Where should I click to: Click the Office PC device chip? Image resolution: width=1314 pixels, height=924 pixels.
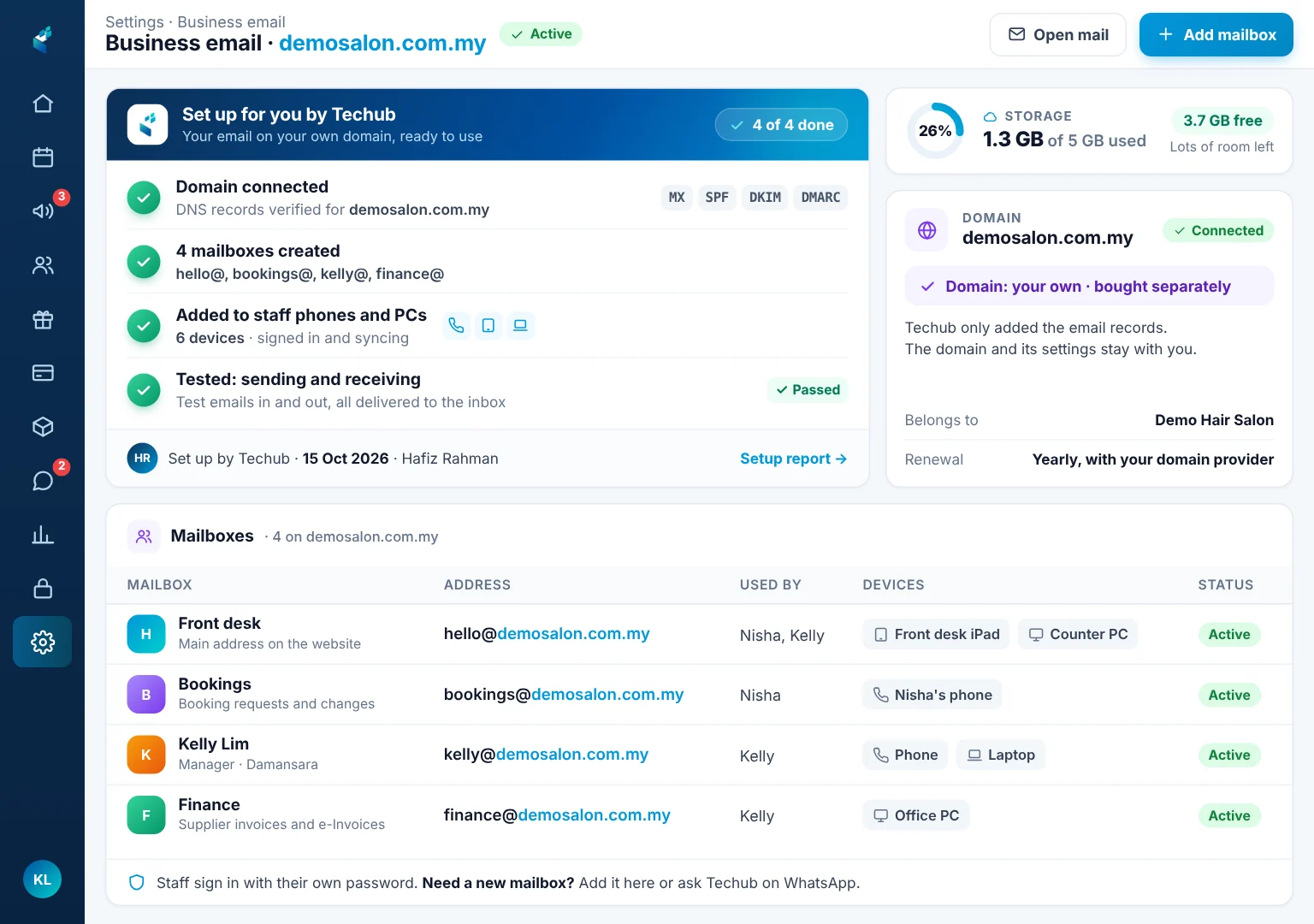click(x=916, y=815)
